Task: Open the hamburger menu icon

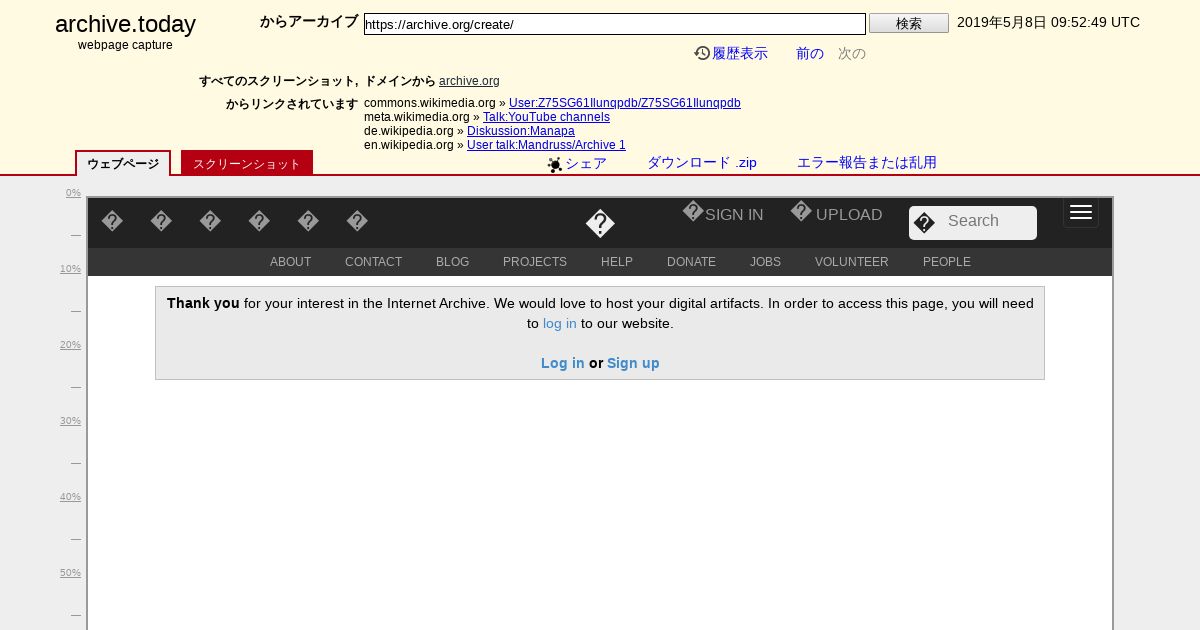Action: click(x=1081, y=212)
